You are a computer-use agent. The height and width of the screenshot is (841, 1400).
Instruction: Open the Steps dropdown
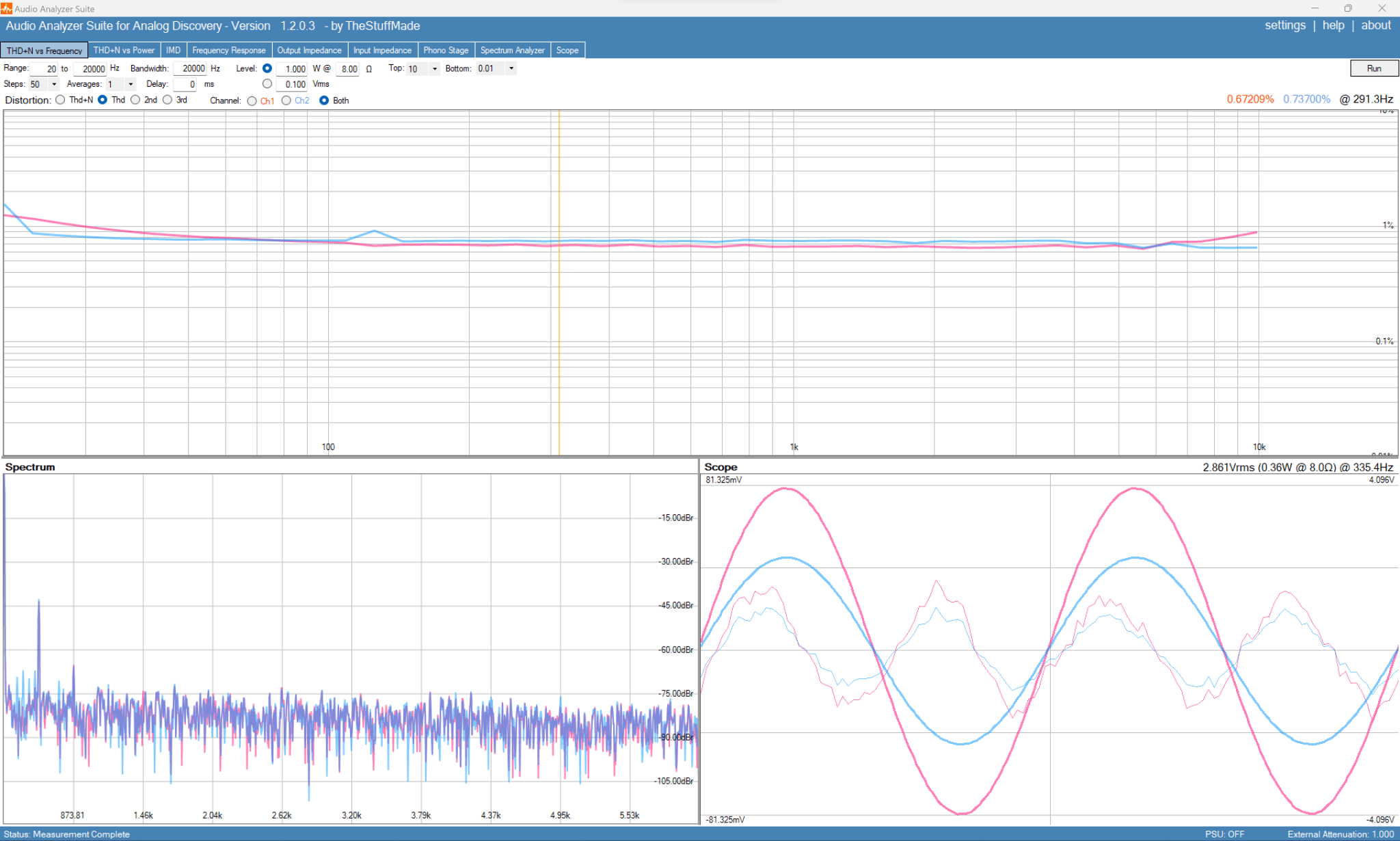coord(54,84)
